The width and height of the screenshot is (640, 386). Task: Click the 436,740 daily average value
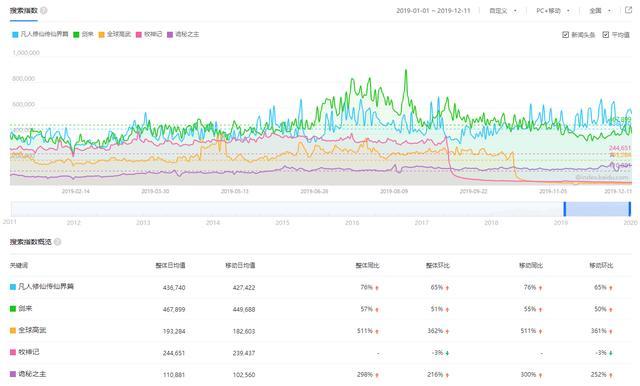[x=174, y=288]
